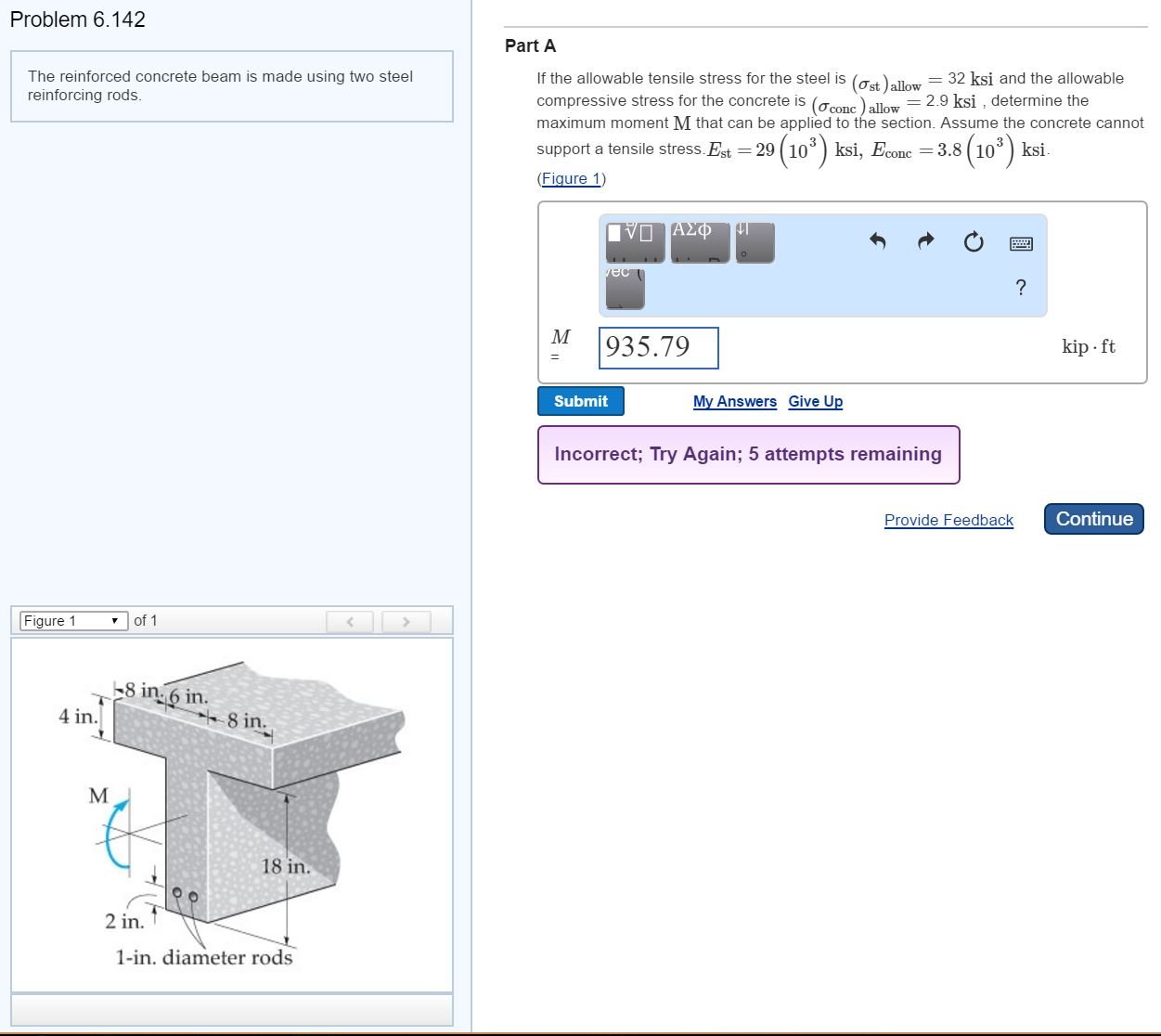Reset the answer field
1161x1036 pixels.
[973, 240]
